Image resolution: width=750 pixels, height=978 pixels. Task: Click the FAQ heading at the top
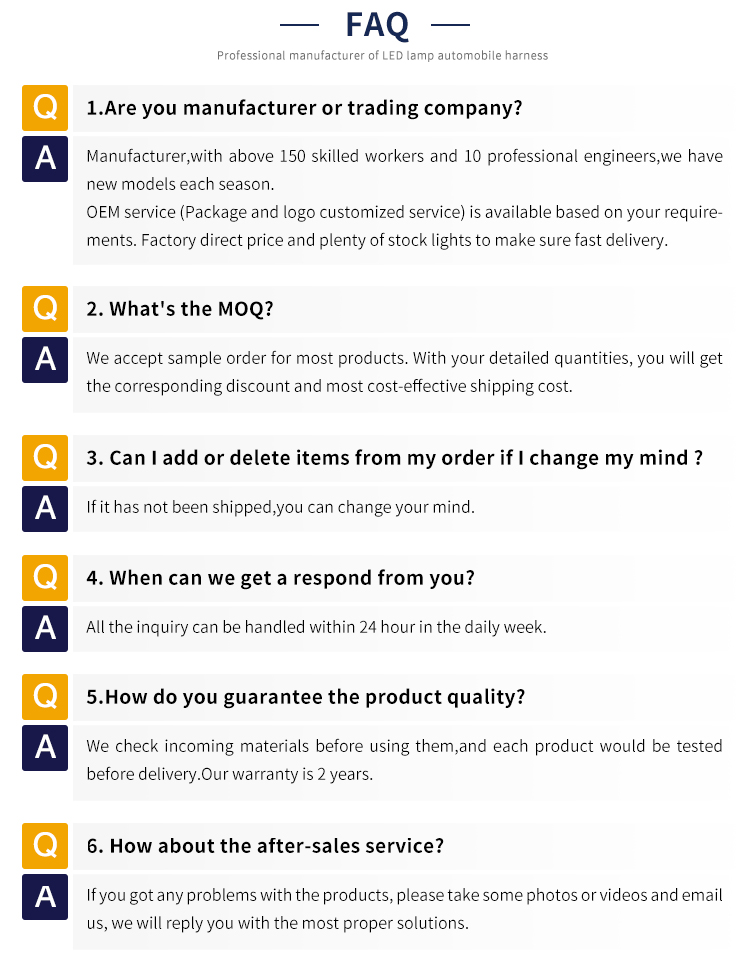(x=376, y=23)
